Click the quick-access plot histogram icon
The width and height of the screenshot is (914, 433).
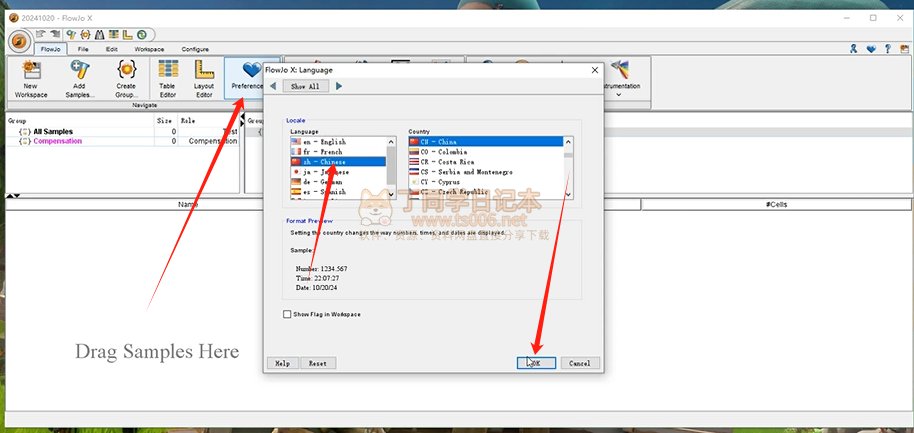[99, 34]
